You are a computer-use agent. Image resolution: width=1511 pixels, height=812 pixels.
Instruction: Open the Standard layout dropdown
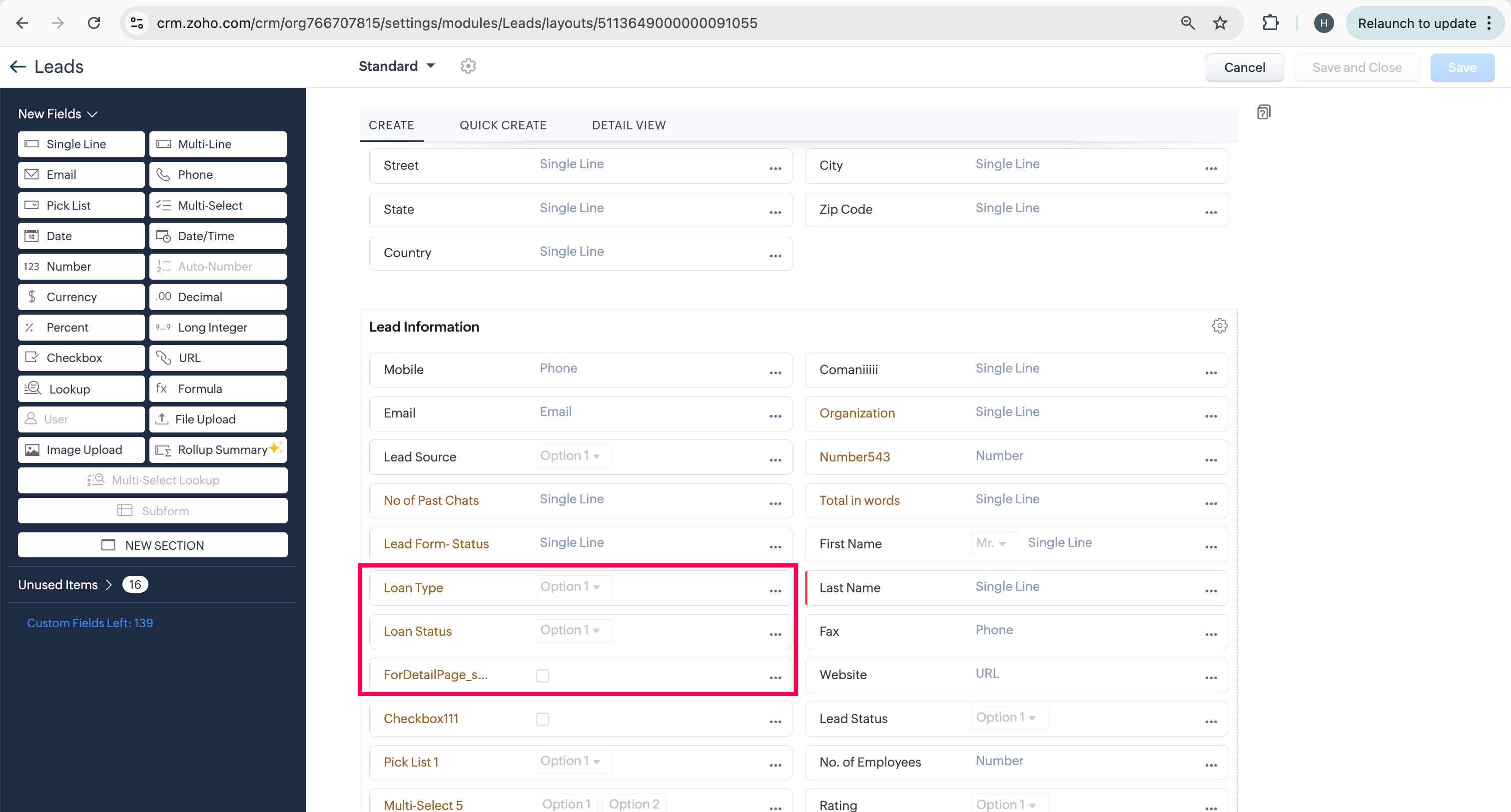click(x=397, y=66)
